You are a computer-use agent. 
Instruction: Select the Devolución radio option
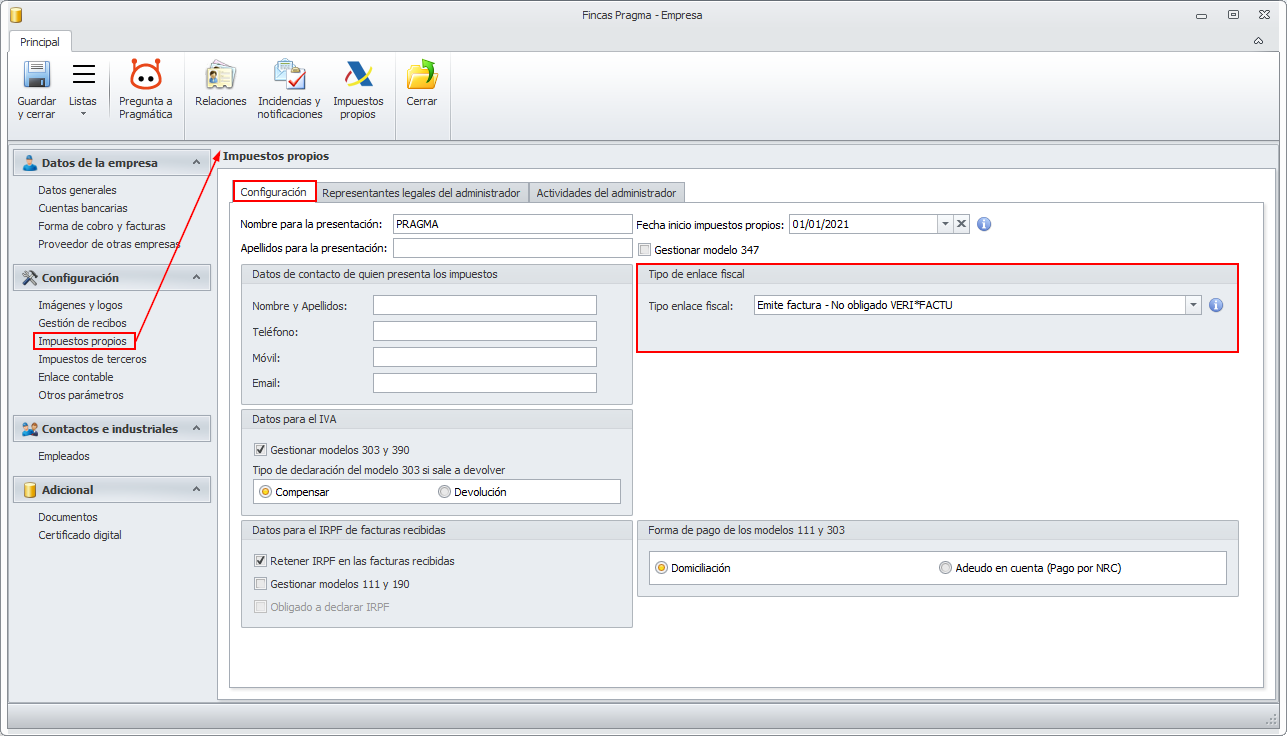coord(444,492)
